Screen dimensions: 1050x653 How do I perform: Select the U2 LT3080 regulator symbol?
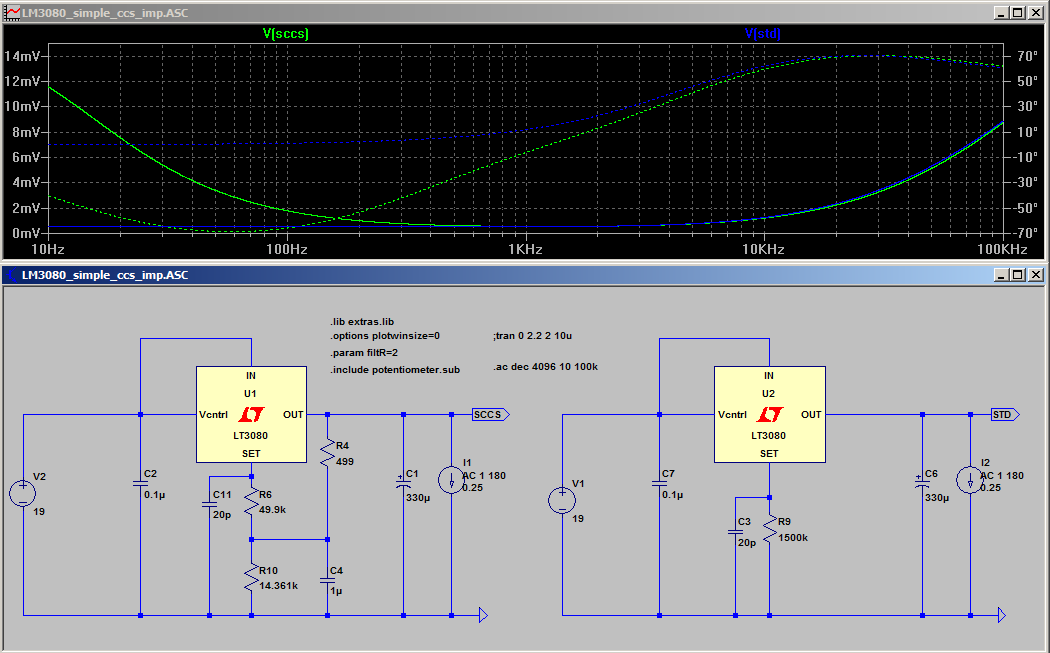(x=769, y=415)
